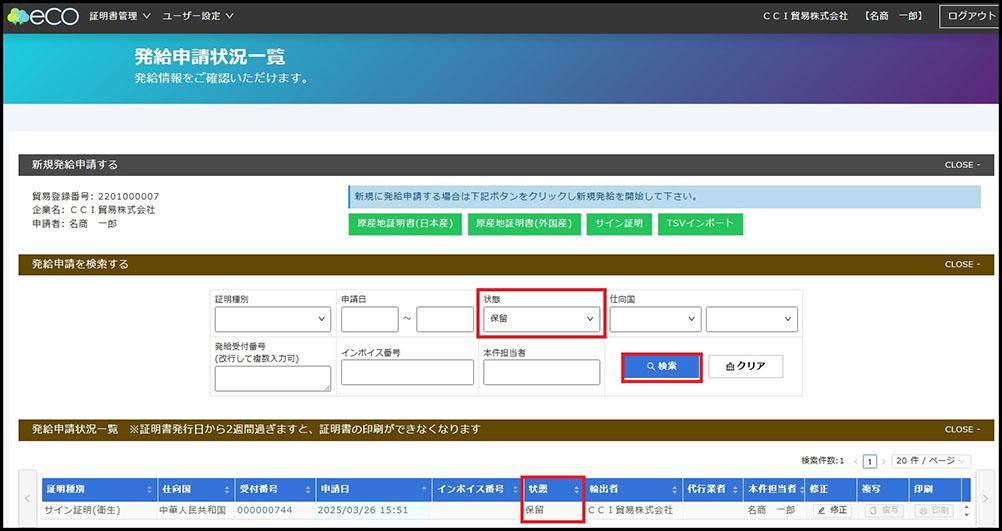Click the 複写 copy button in row
The image size is (1002, 531).
point(884,511)
